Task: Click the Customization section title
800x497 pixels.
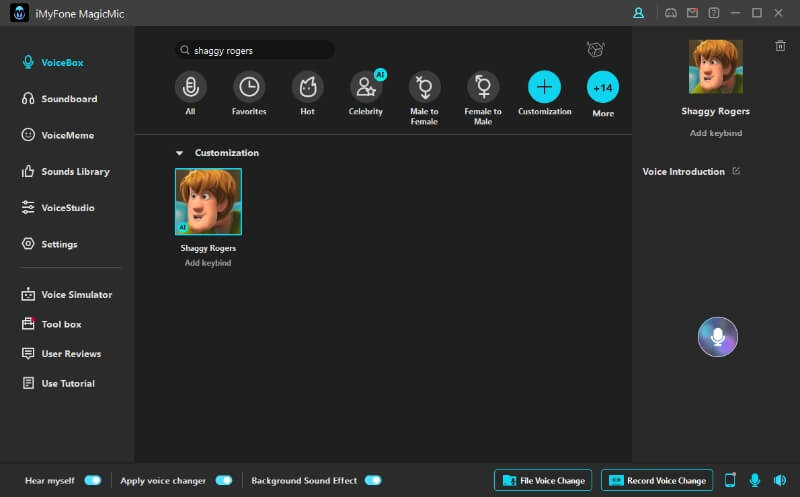Action: pyautogui.click(x=227, y=153)
